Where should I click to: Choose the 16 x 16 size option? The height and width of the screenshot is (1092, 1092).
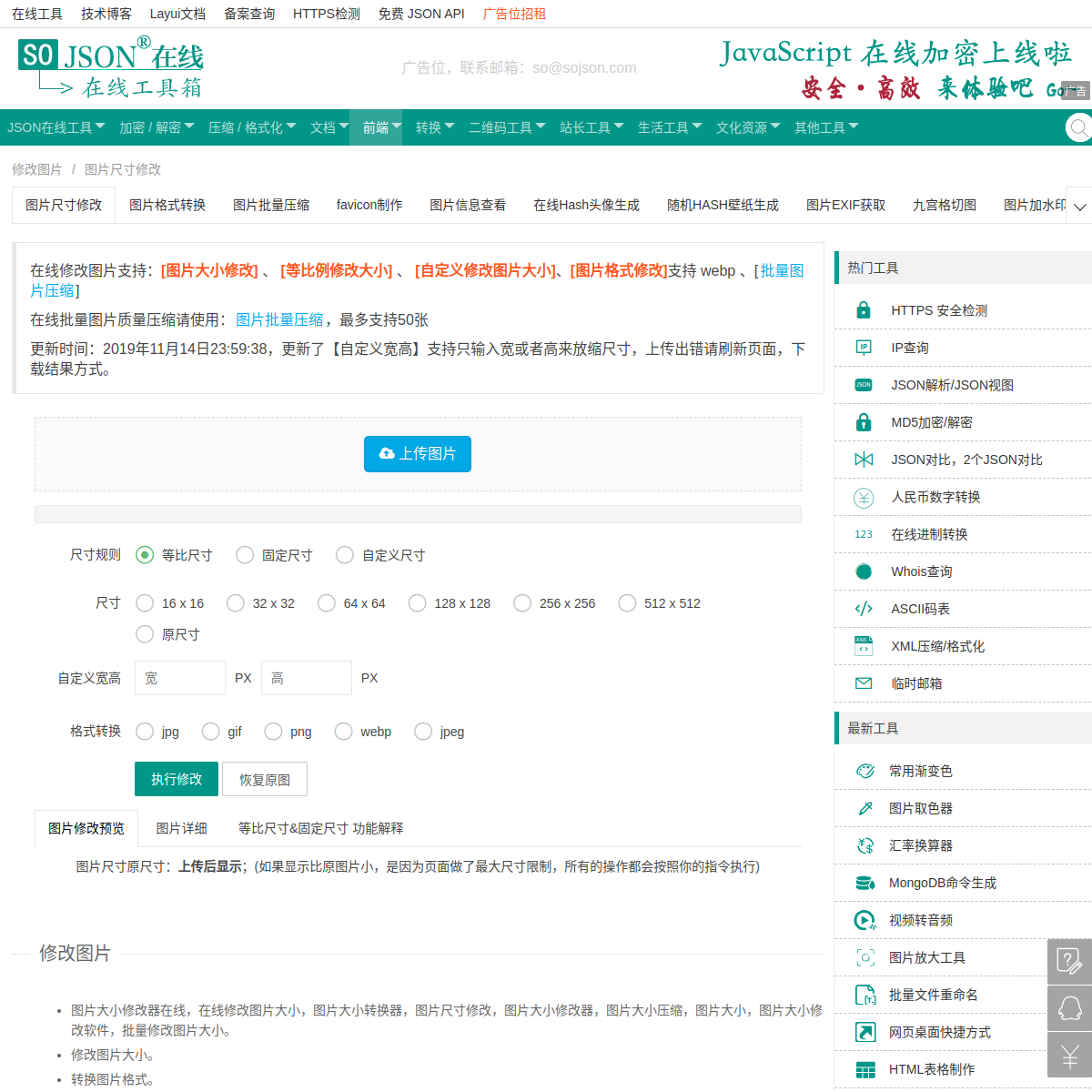tap(145, 603)
